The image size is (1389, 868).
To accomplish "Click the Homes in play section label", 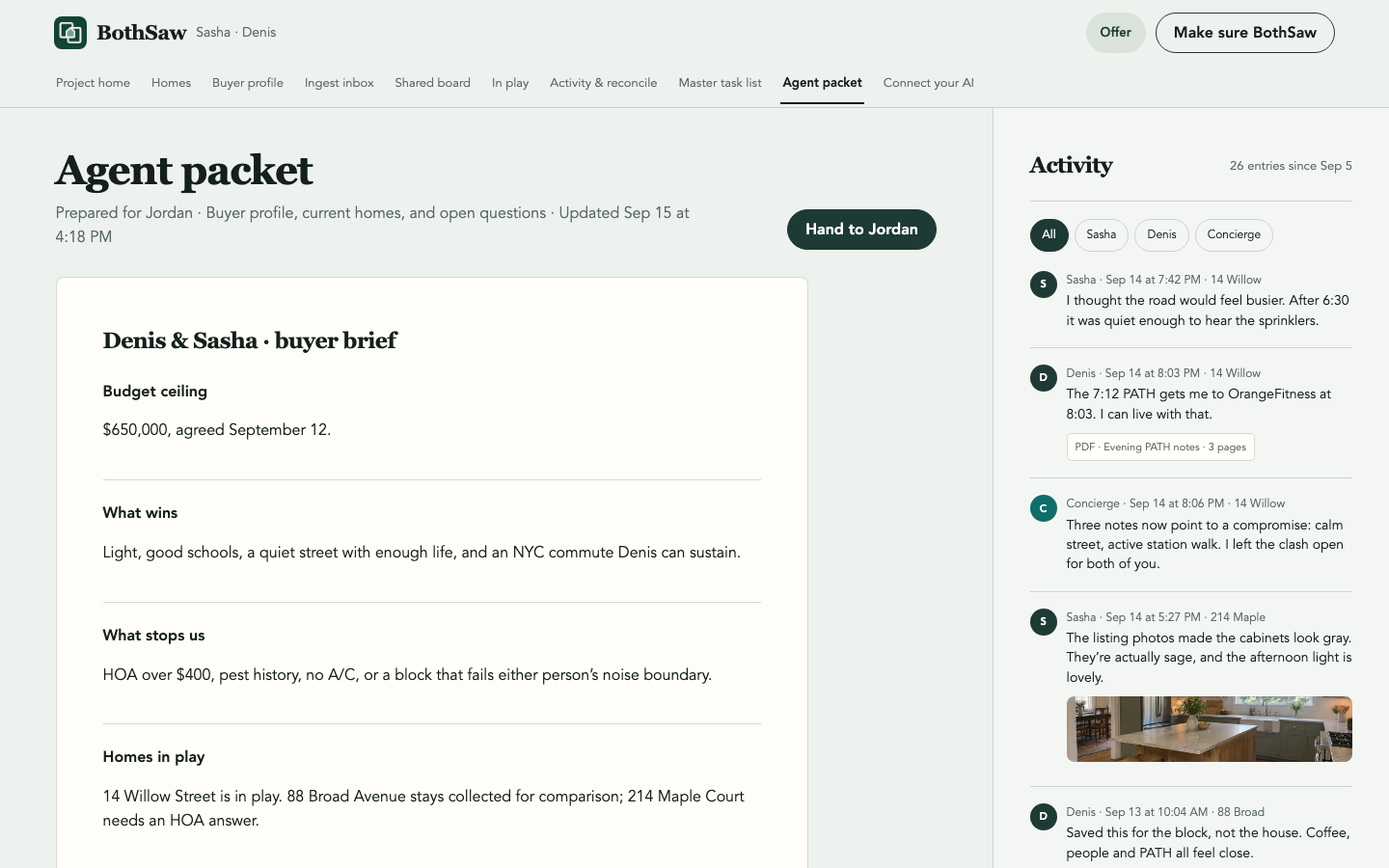I will [x=153, y=757].
